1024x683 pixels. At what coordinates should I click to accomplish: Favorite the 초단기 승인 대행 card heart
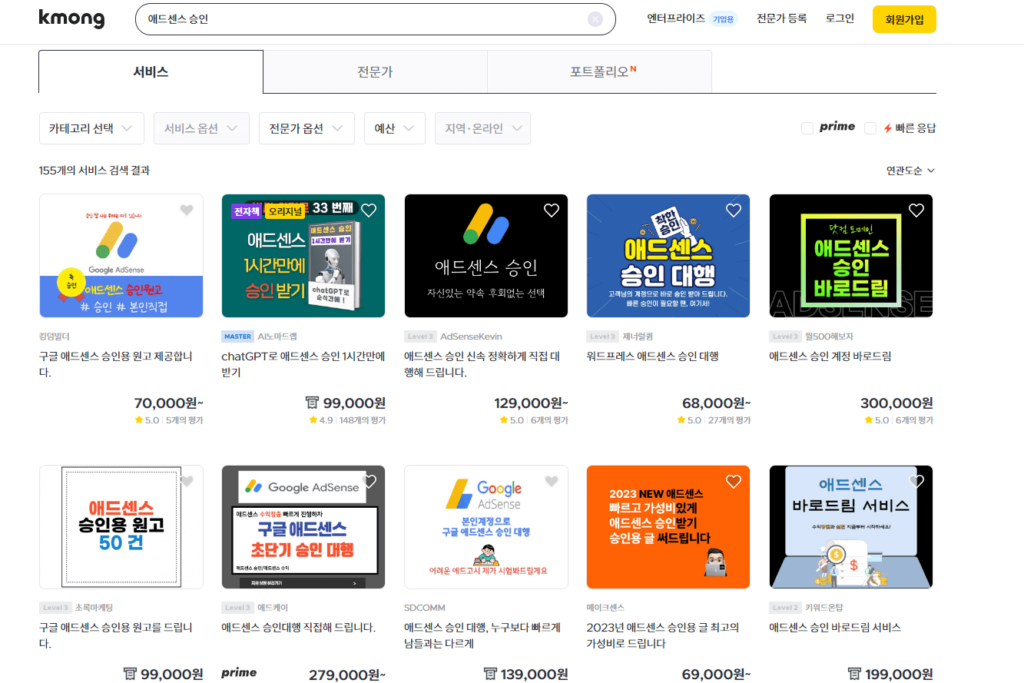(369, 481)
